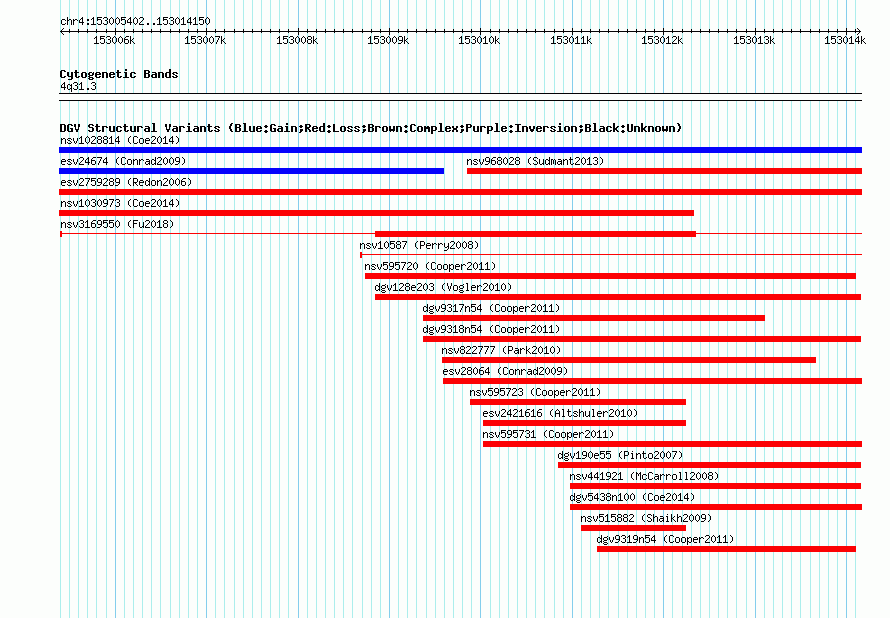Click the 153006k ruler tick label
Screen dimensions: 890x618
pyautogui.click(x=114, y=40)
